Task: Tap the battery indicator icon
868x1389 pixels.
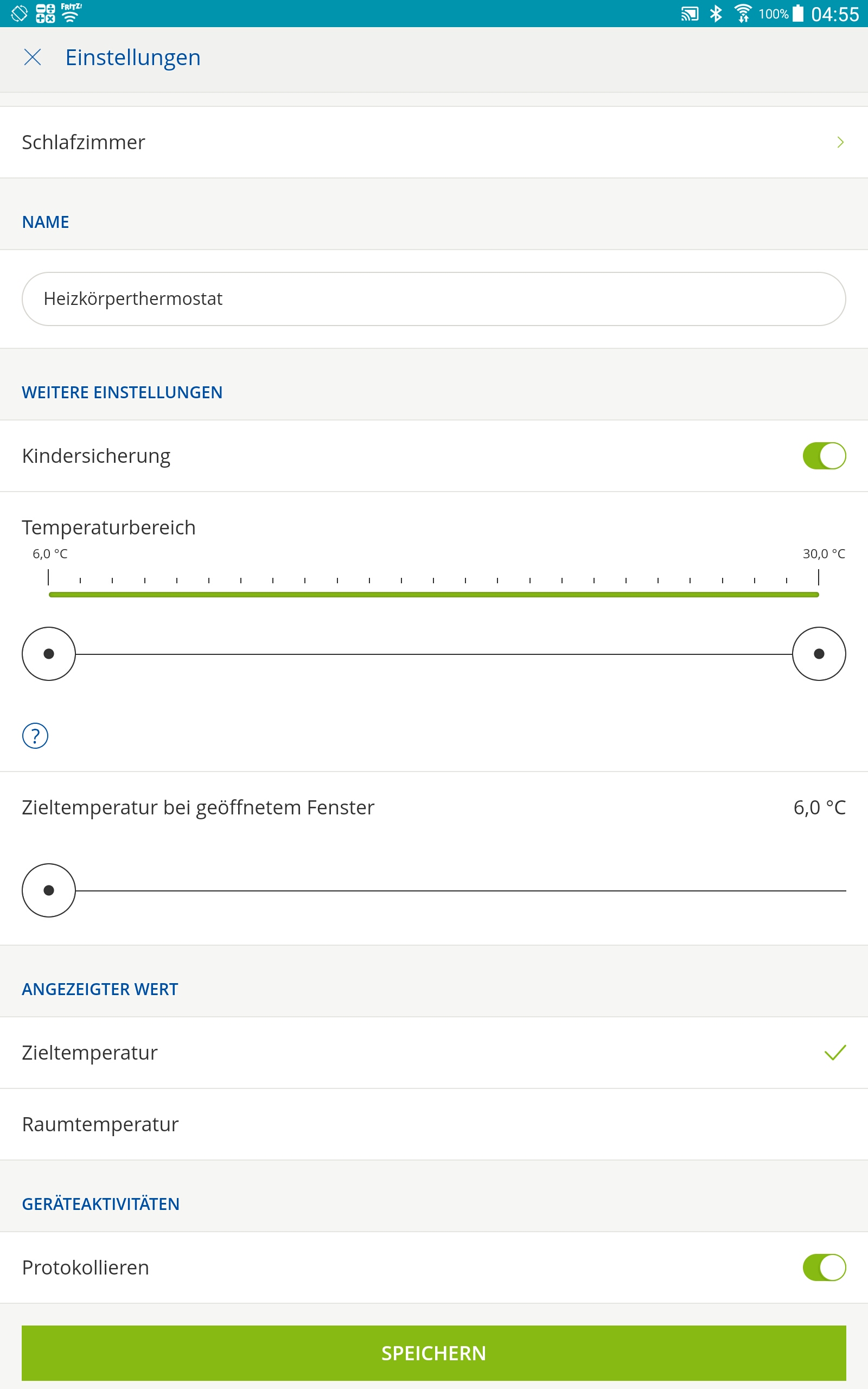Action: [798, 13]
